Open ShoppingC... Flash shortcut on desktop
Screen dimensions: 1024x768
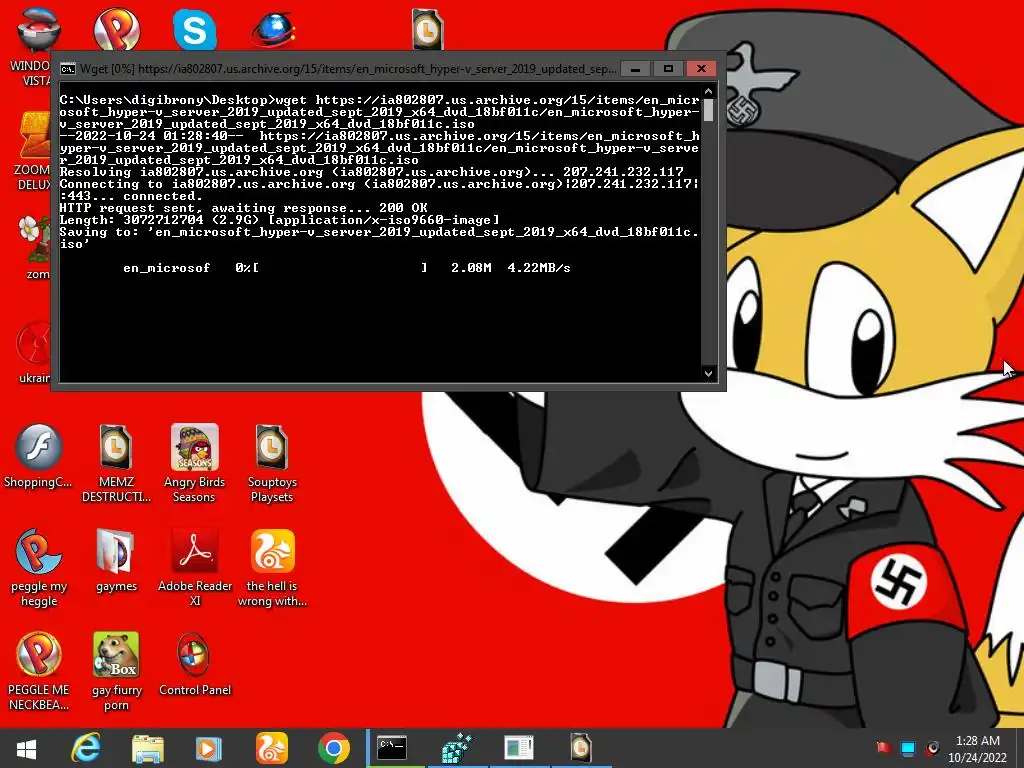click(x=38, y=456)
